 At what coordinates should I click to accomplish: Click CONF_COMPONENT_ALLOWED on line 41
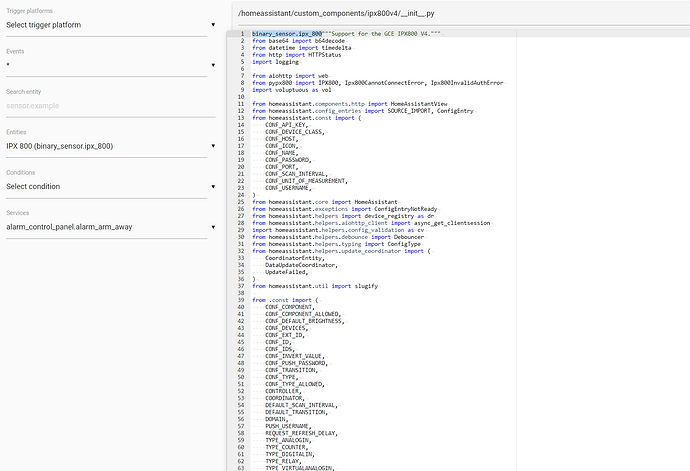tap(301, 314)
